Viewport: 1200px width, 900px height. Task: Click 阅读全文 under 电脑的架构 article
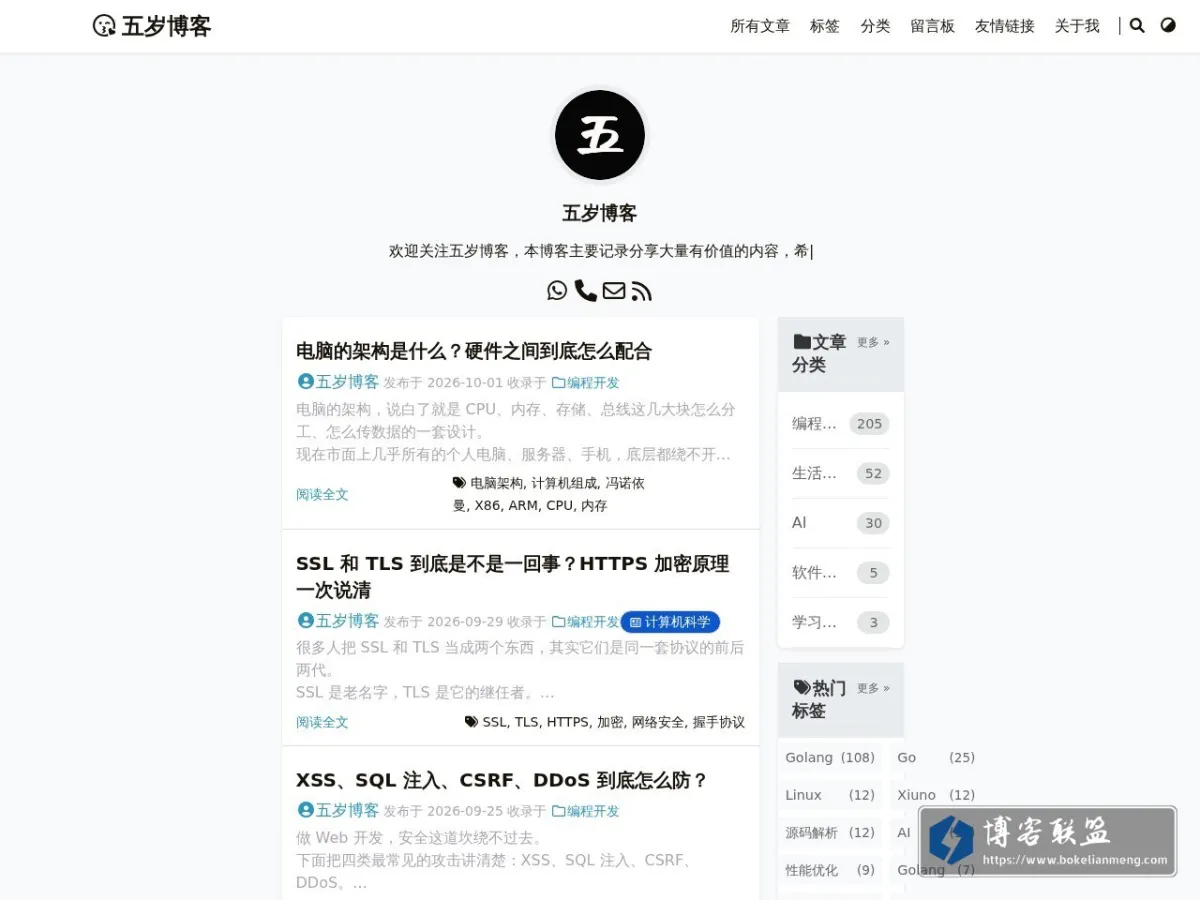coord(322,494)
